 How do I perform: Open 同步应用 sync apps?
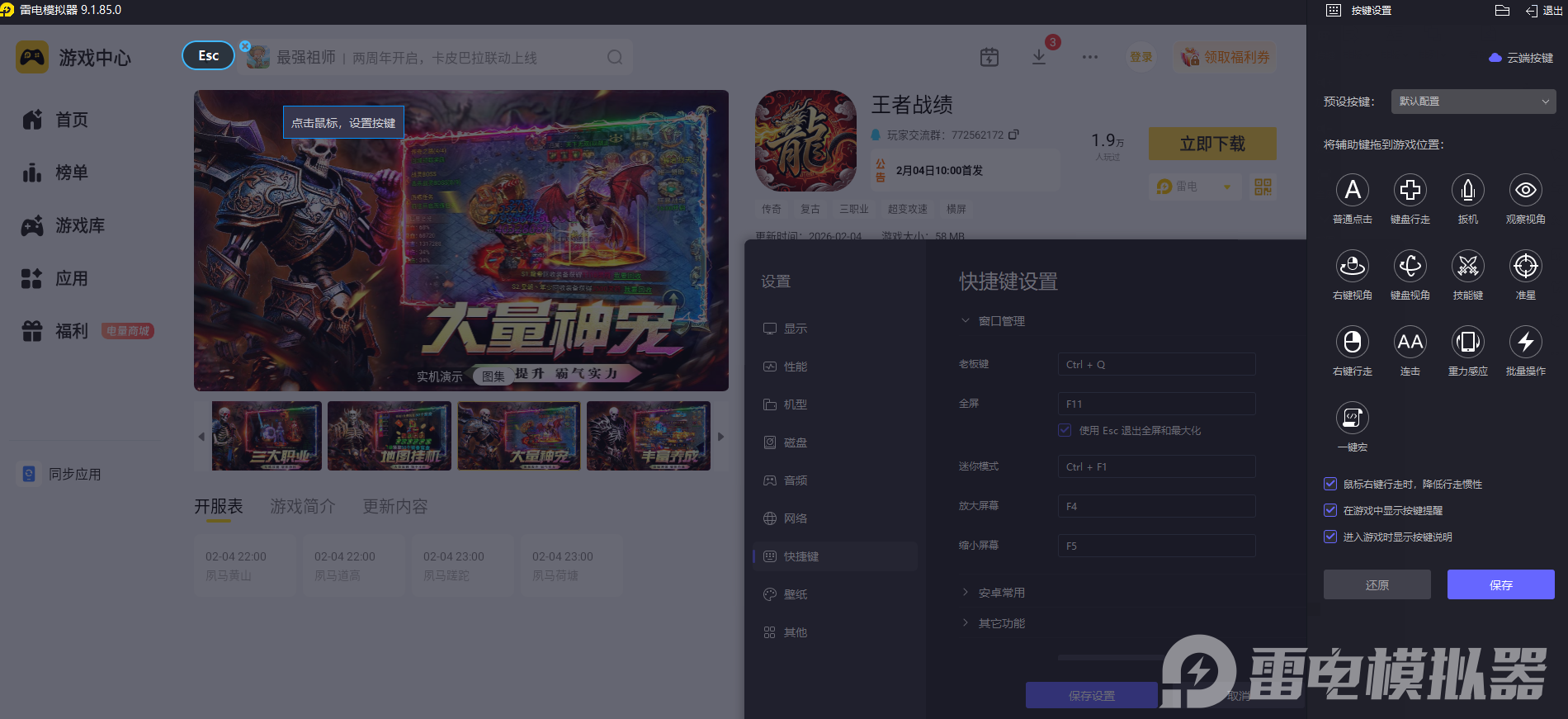coord(61,474)
